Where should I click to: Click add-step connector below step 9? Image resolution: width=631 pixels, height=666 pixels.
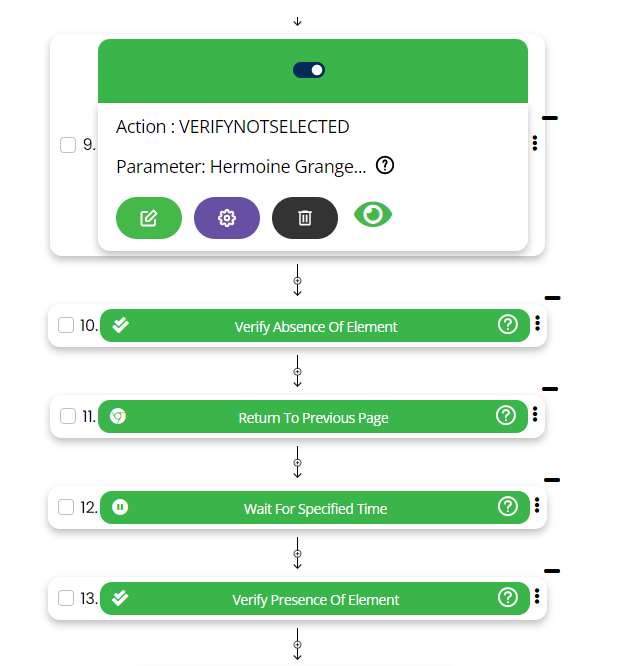pos(297,282)
